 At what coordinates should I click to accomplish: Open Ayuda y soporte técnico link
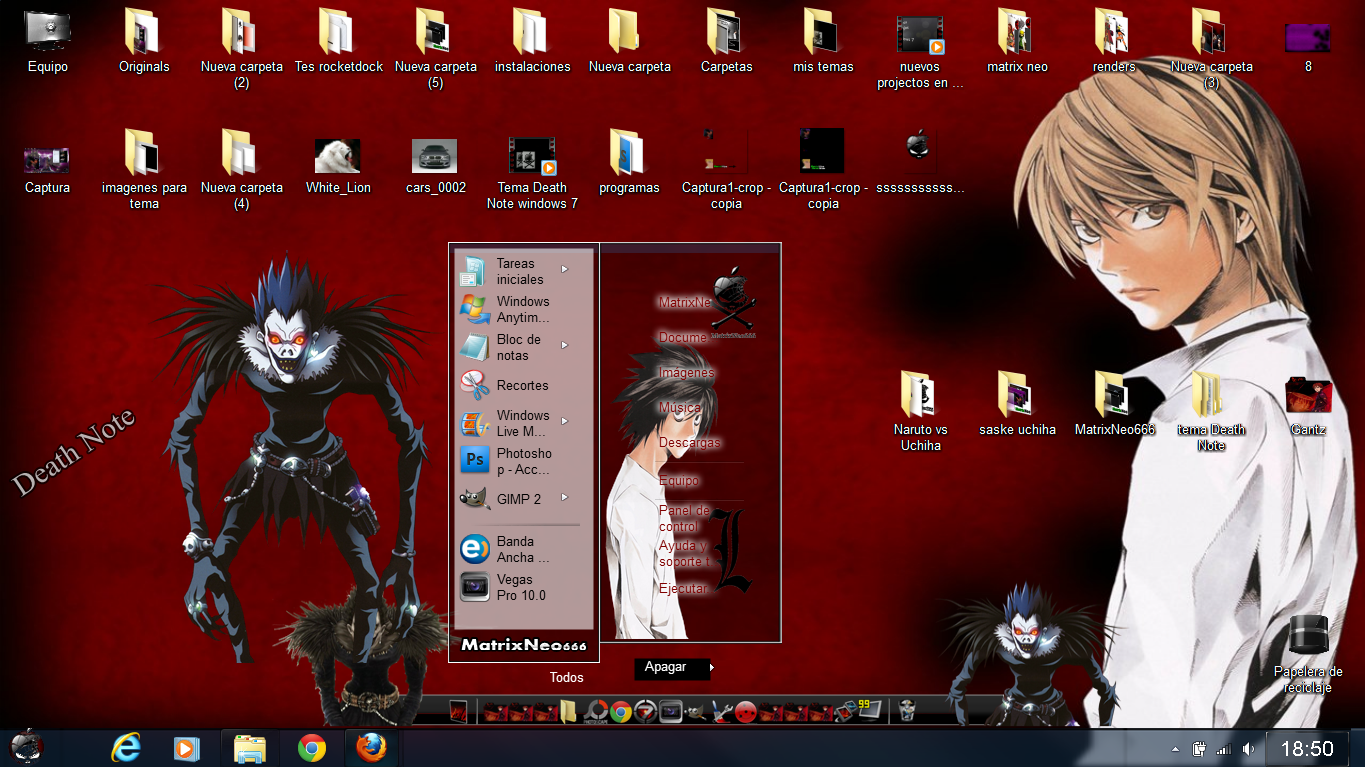(x=684, y=553)
